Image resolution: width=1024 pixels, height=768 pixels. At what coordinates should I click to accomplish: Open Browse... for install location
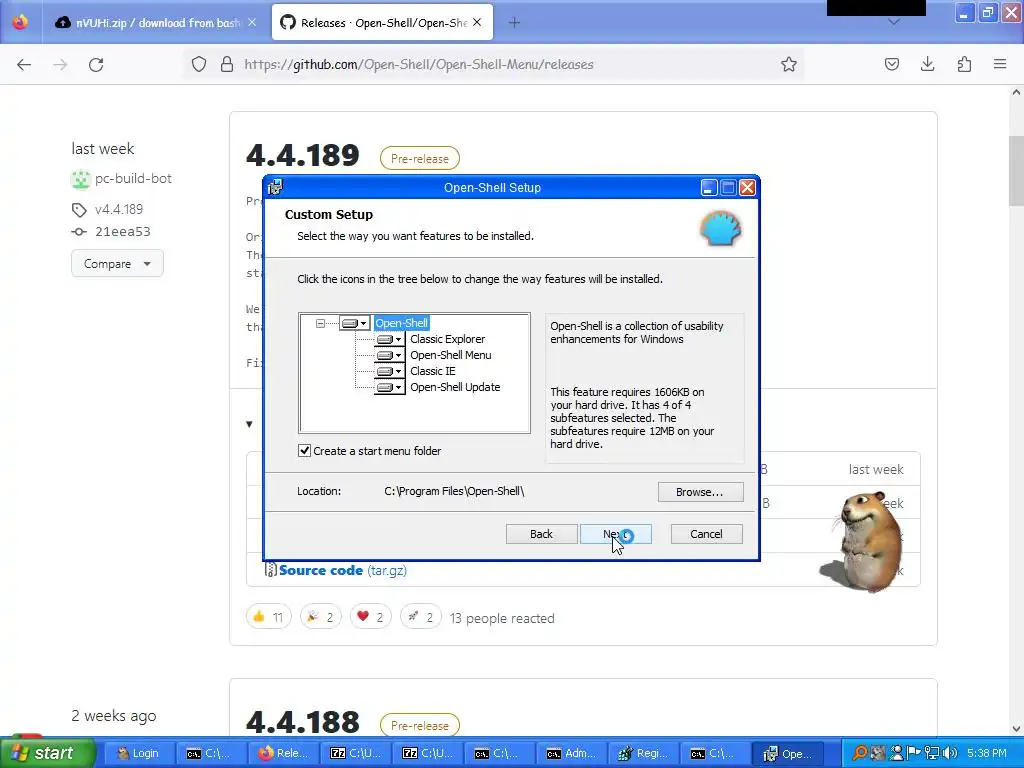[x=700, y=492]
